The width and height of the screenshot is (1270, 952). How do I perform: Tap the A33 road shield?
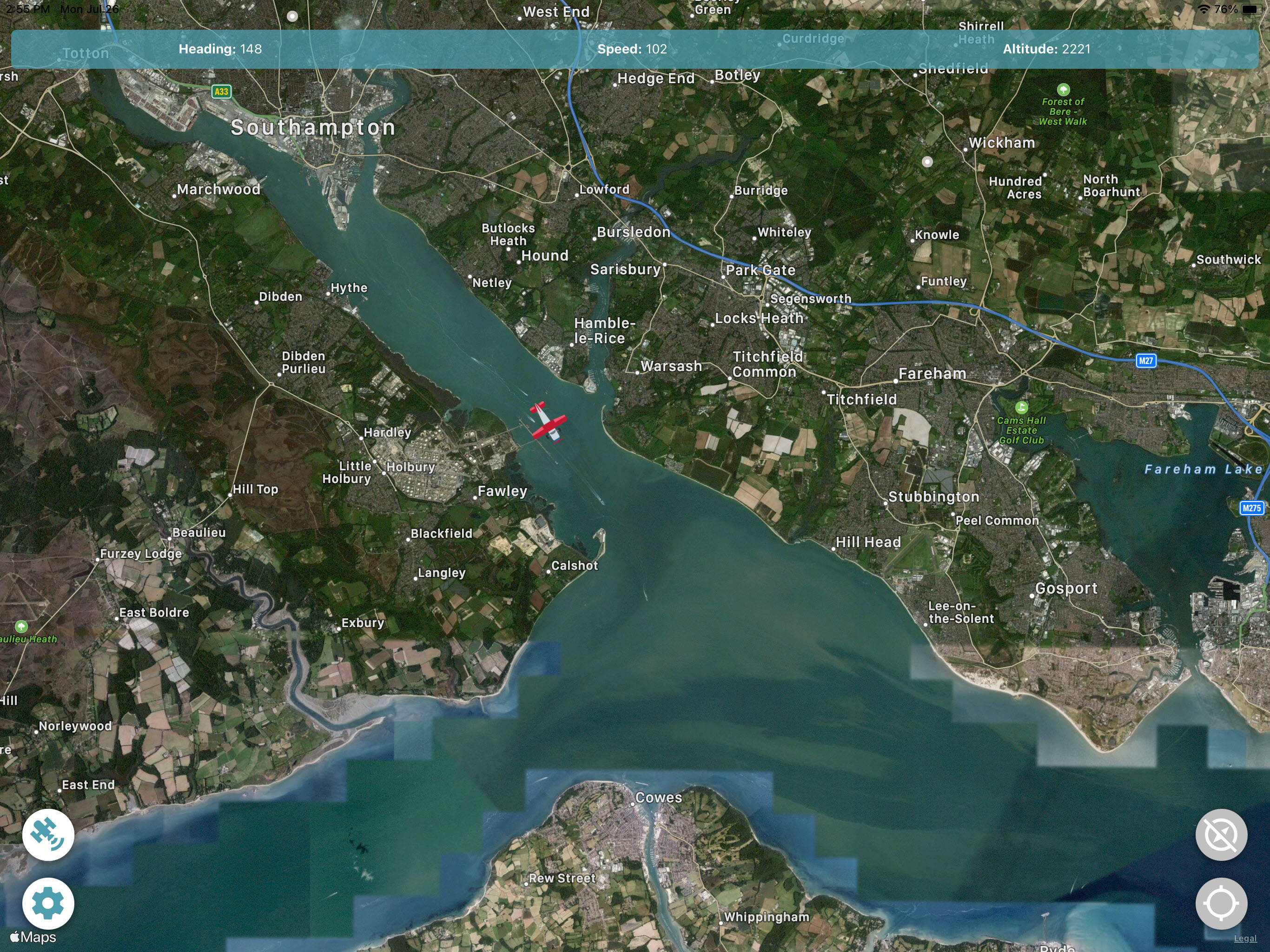coord(221,91)
